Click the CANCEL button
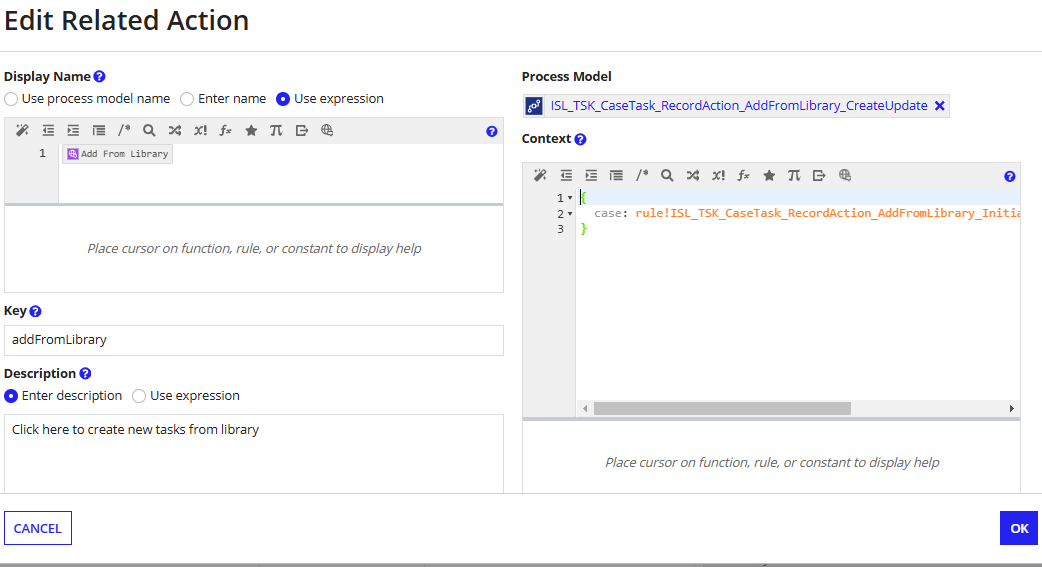Viewport: 1042px width, 567px height. (x=38, y=528)
